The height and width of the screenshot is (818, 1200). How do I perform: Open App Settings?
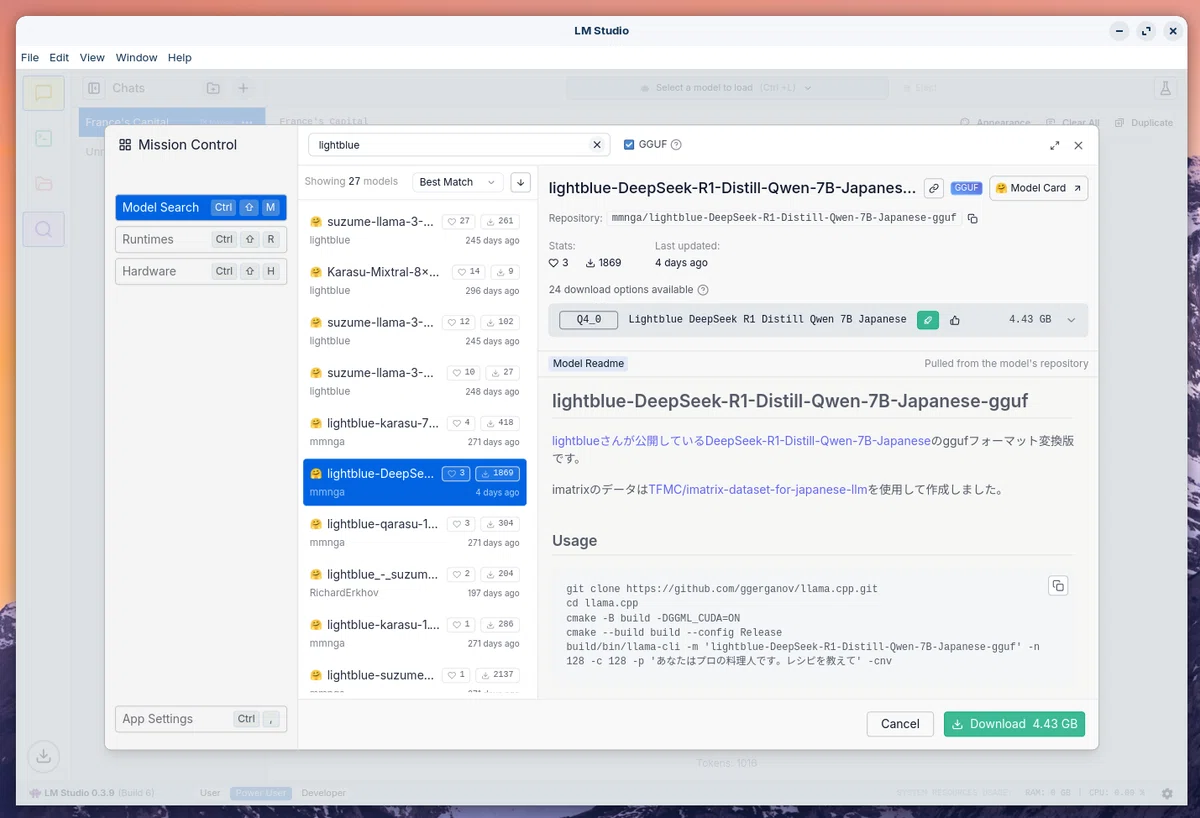point(201,719)
